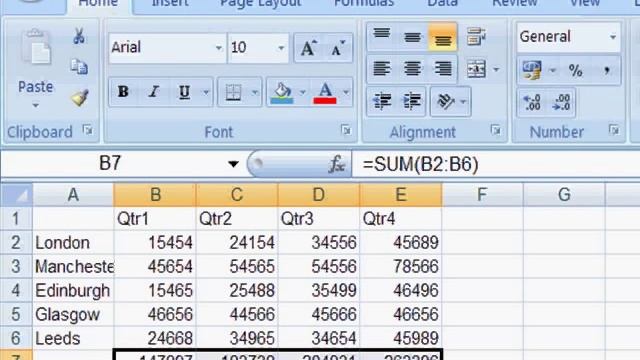
Task: Select column G header
Action: [564, 195]
